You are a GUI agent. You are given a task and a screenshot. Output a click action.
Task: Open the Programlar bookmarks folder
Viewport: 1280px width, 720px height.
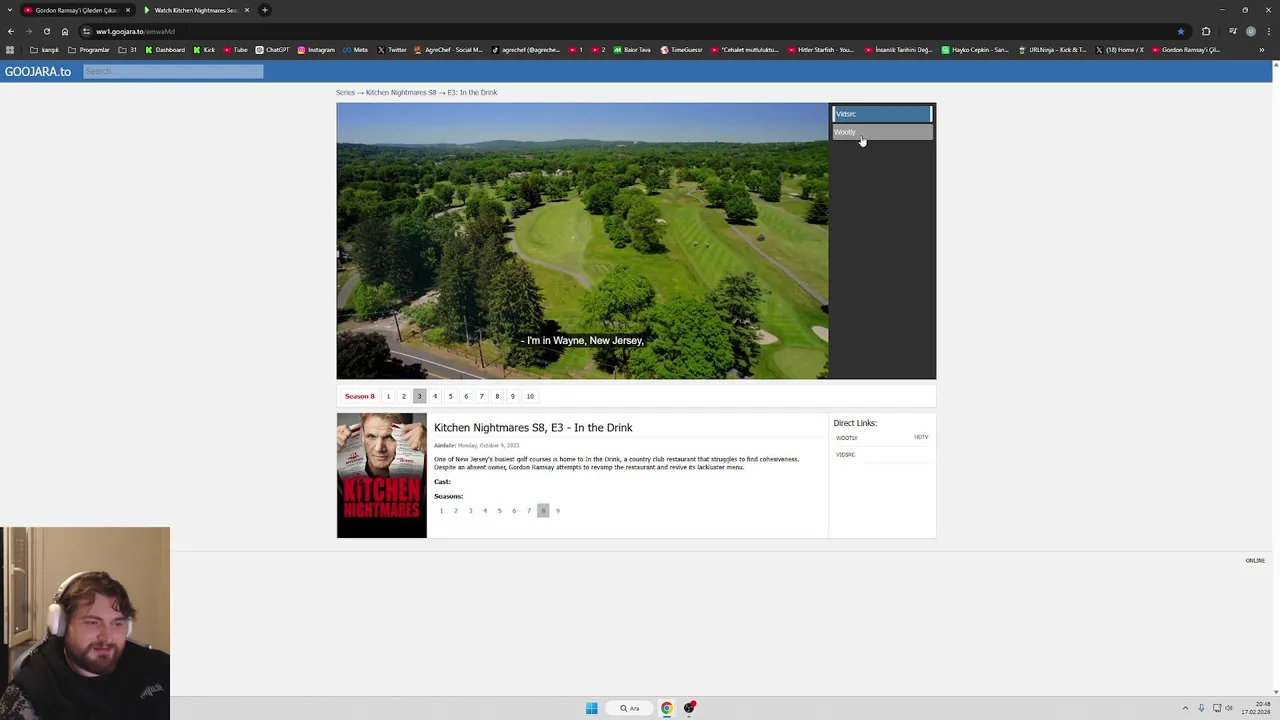click(x=89, y=50)
